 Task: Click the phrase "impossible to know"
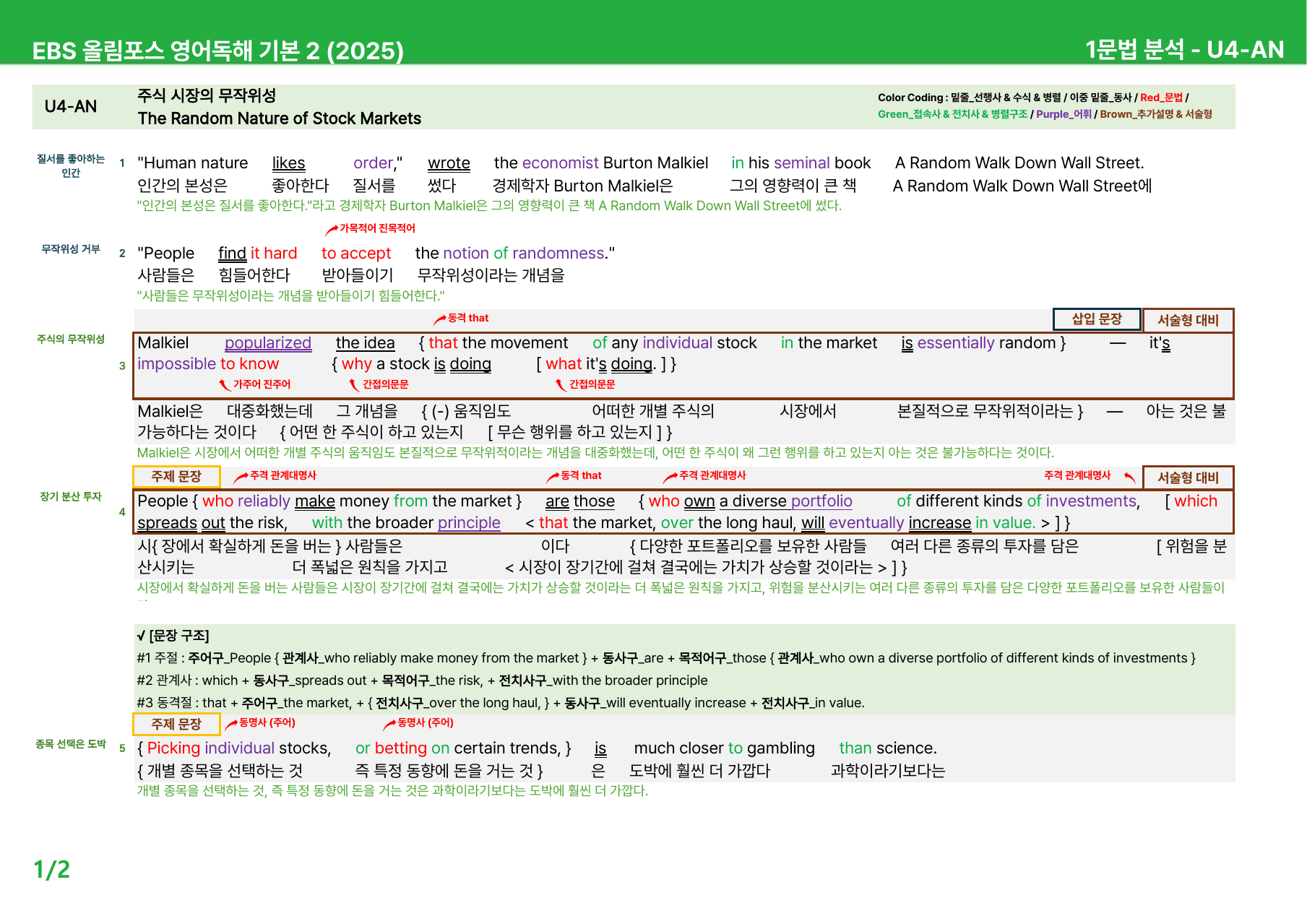click(208, 364)
